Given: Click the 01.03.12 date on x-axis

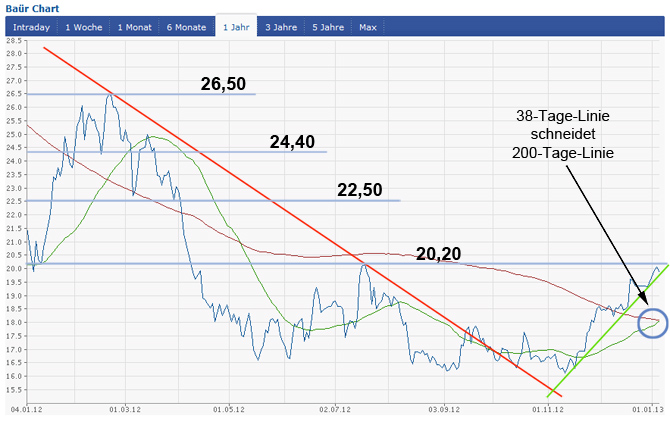Looking at the screenshot, I should (x=125, y=409).
